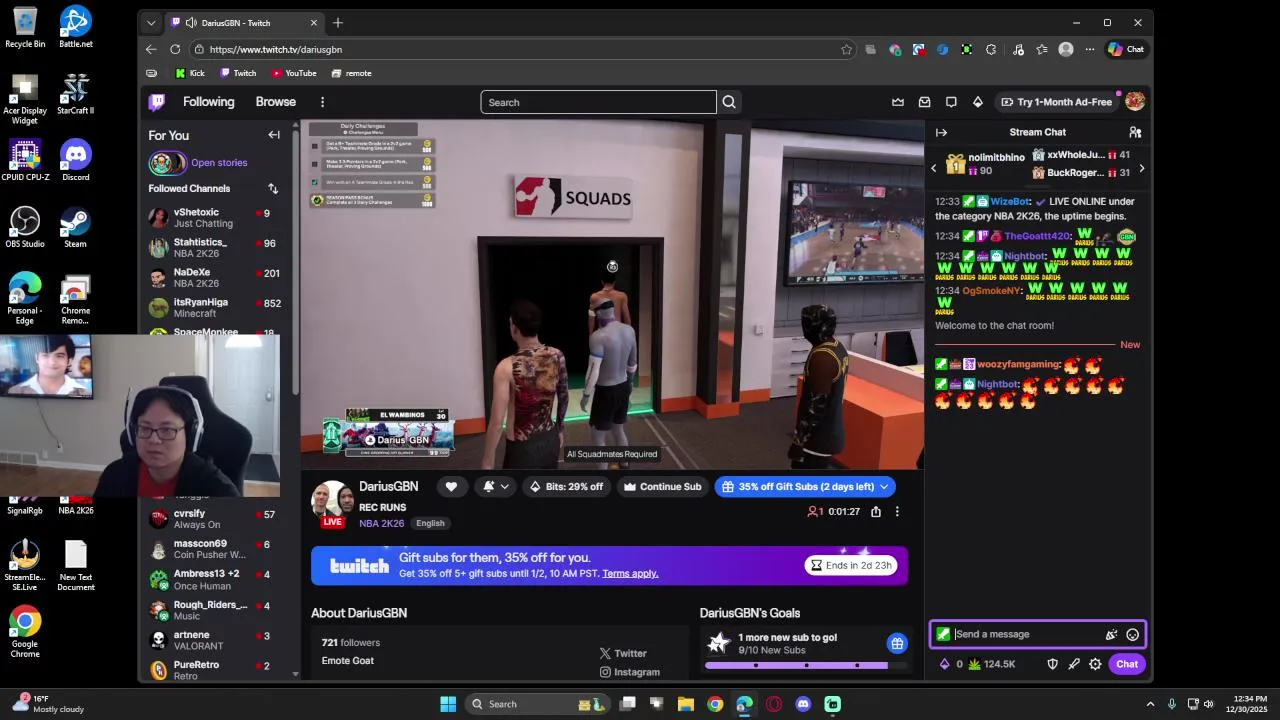Open the channel points balance 124.5K

click(x=991, y=664)
